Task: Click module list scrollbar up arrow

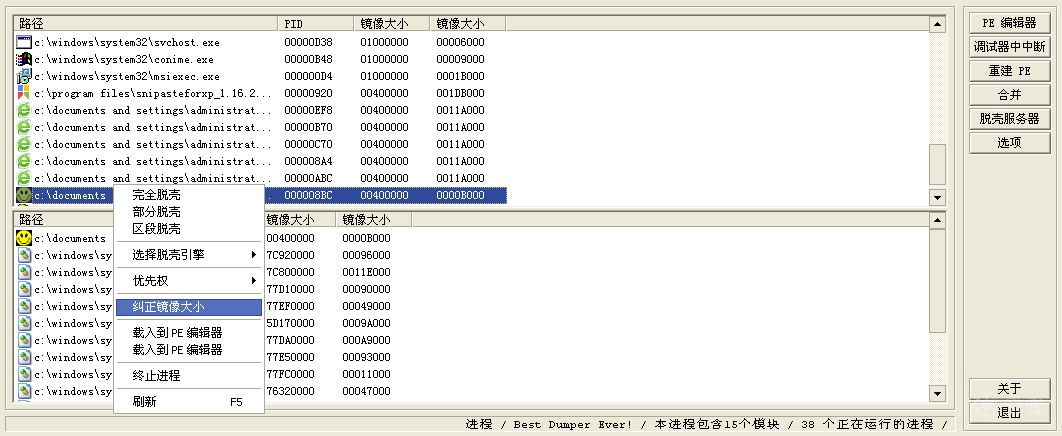Action: pyautogui.click(x=937, y=221)
